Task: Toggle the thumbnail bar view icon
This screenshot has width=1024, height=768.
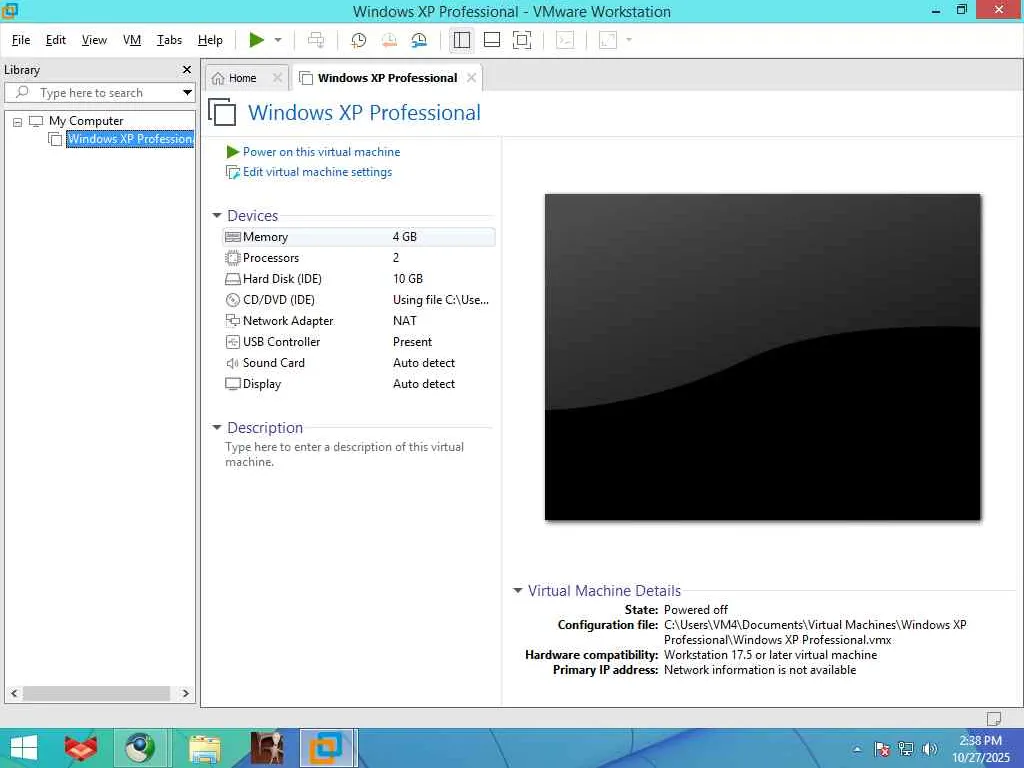Action: [x=492, y=40]
